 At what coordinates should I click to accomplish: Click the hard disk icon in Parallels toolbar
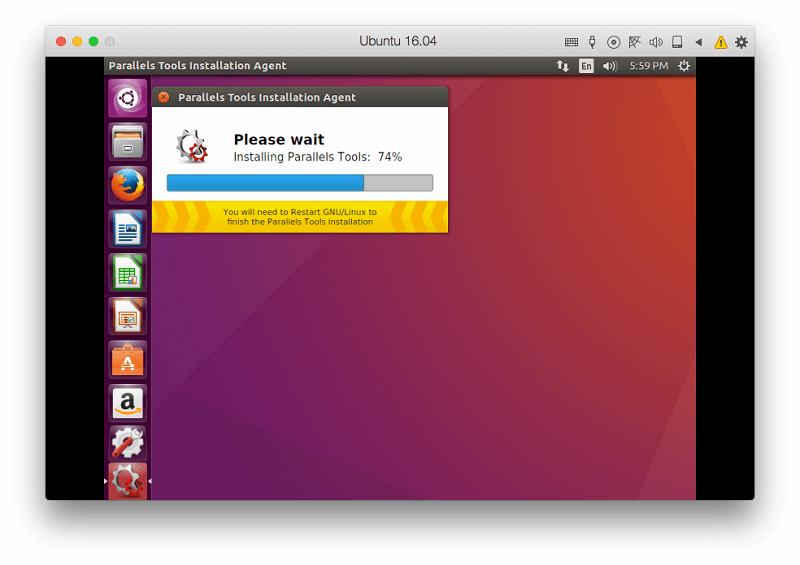click(677, 42)
